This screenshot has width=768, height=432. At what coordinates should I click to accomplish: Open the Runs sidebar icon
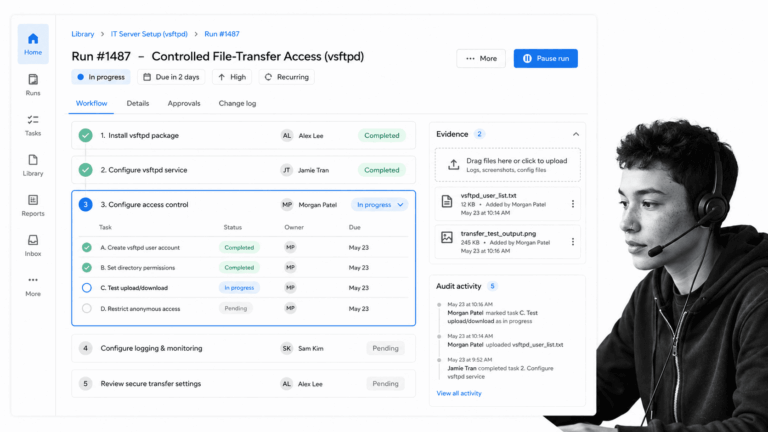[x=33, y=85]
